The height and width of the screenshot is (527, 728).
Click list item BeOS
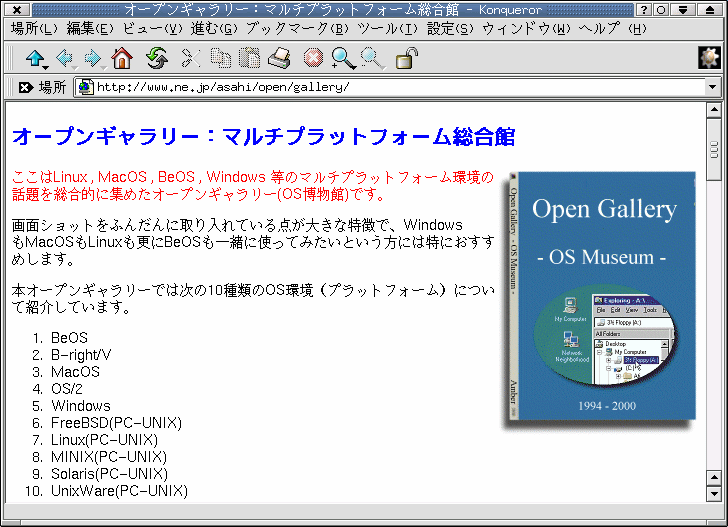click(x=69, y=338)
